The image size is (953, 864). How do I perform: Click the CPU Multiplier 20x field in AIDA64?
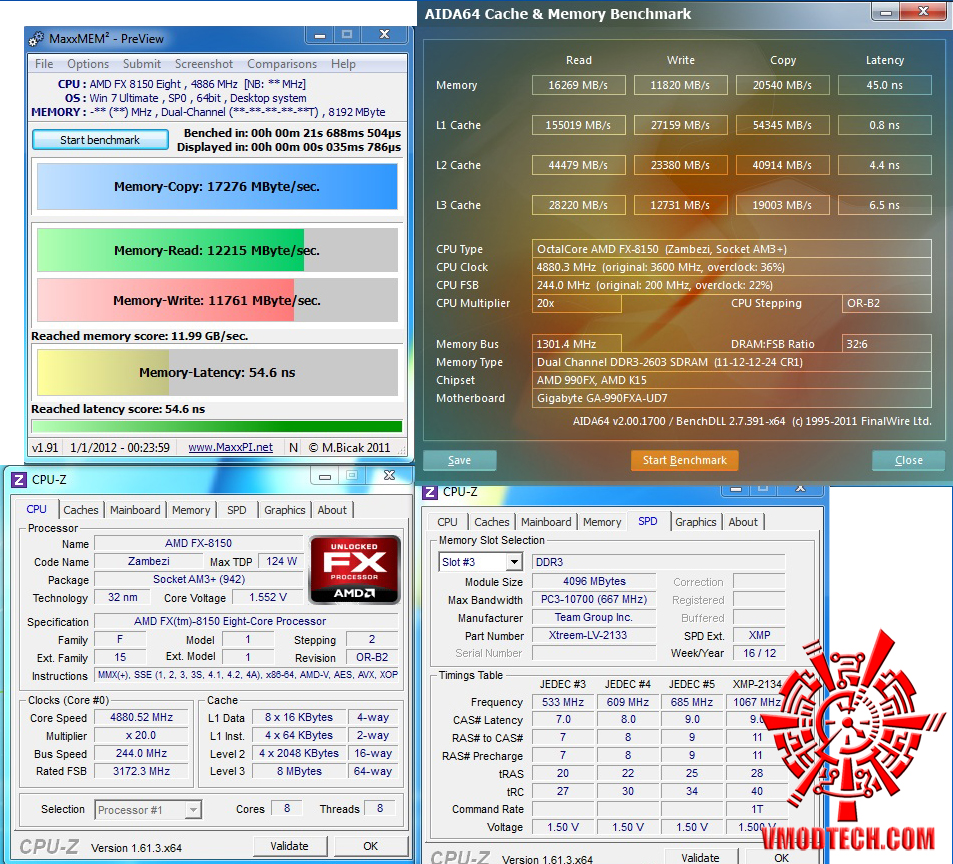(576, 303)
